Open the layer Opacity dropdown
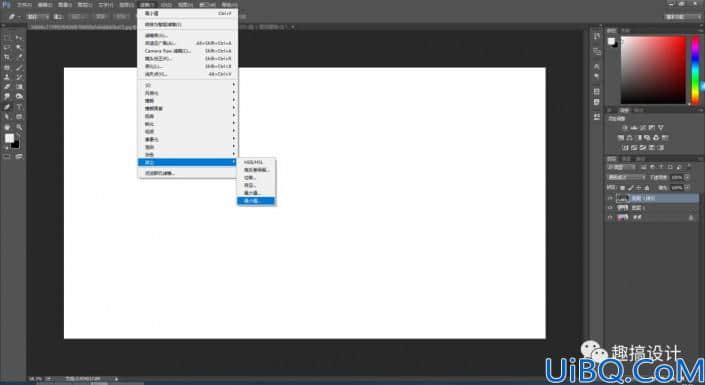705x385 pixels. 687,177
